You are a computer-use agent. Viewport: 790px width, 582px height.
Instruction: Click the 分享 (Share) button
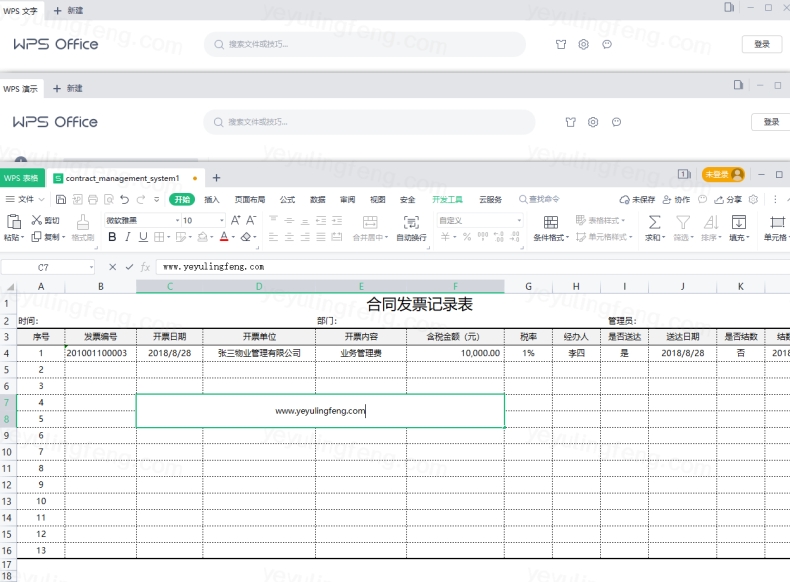coord(728,200)
